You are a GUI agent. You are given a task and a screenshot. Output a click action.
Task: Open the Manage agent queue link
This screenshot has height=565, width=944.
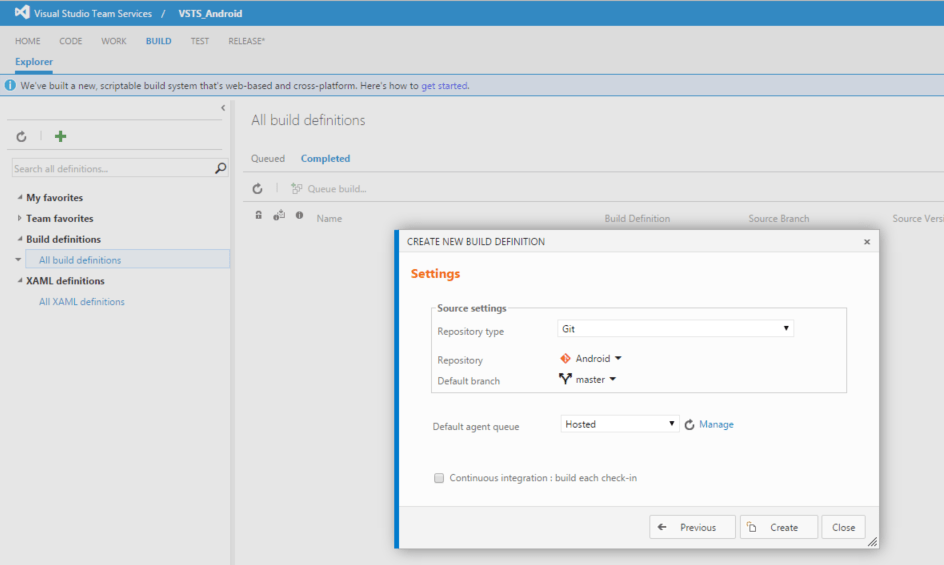pos(716,425)
